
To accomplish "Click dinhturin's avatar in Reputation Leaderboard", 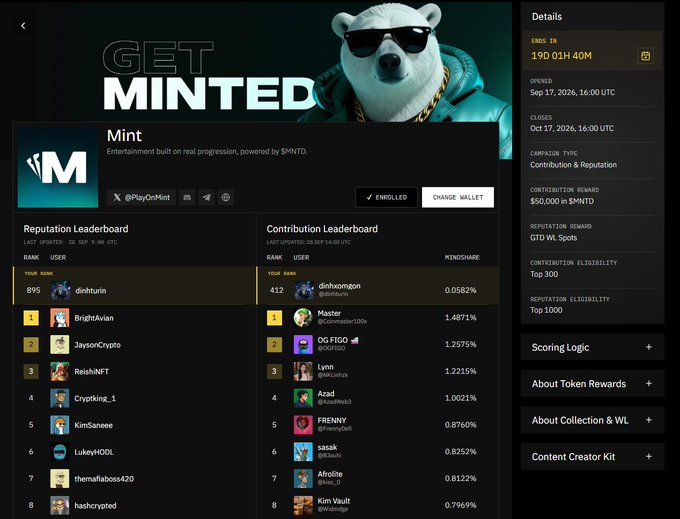I will click(x=61, y=291).
